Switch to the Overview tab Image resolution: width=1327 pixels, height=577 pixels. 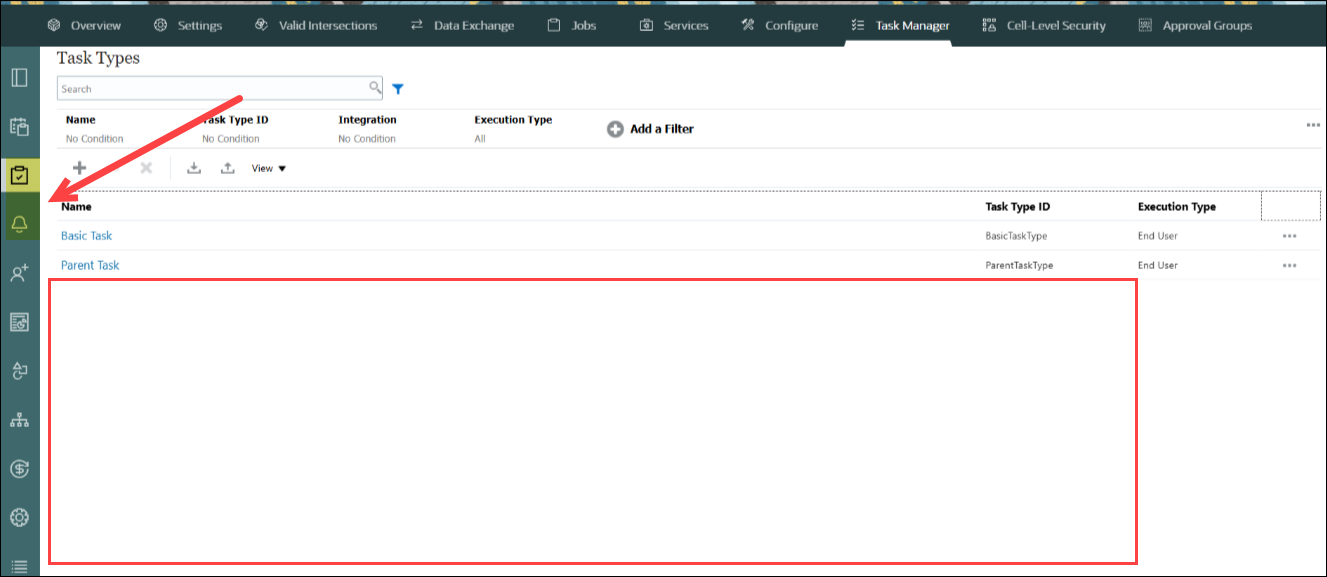[84, 25]
